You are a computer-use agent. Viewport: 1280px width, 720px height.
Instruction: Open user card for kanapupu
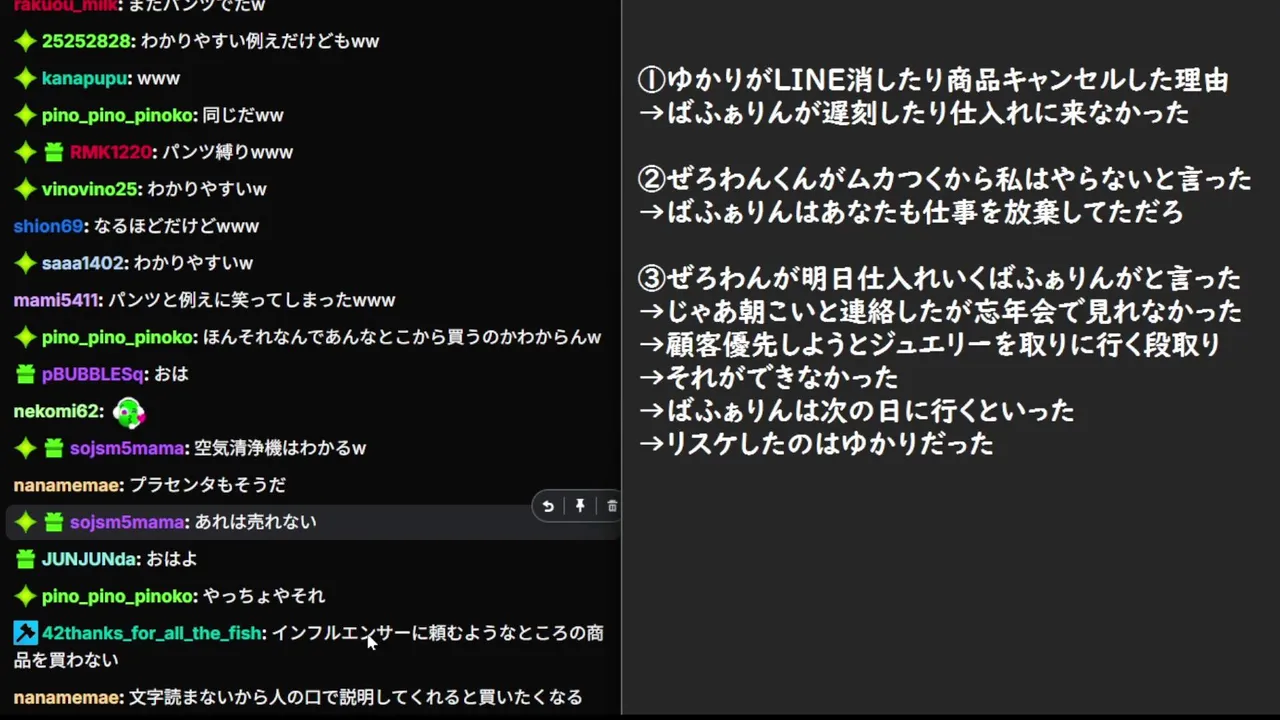click(85, 78)
